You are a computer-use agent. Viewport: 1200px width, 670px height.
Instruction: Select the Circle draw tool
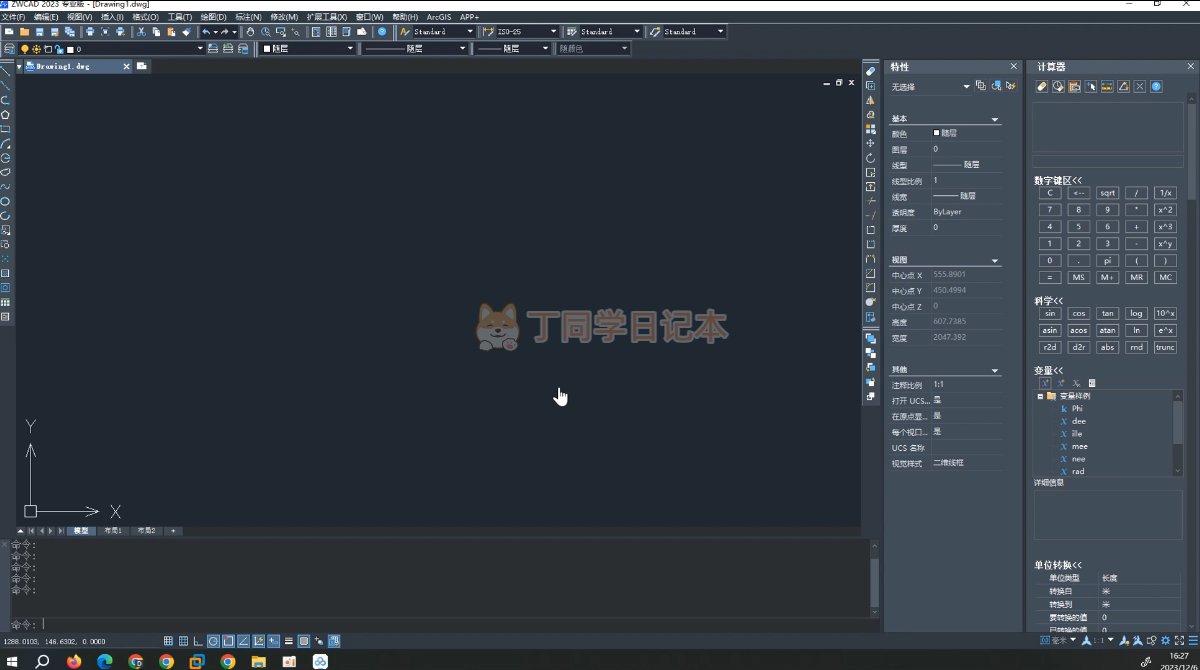pos(6,201)
